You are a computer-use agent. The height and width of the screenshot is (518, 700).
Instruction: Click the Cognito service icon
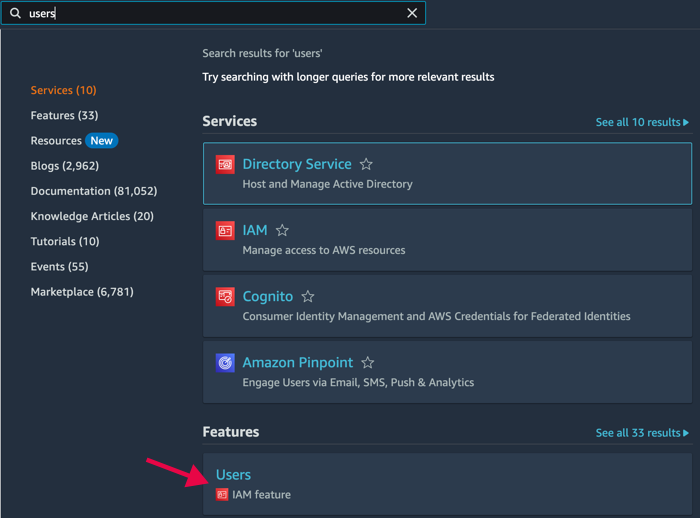click(225, 297)
